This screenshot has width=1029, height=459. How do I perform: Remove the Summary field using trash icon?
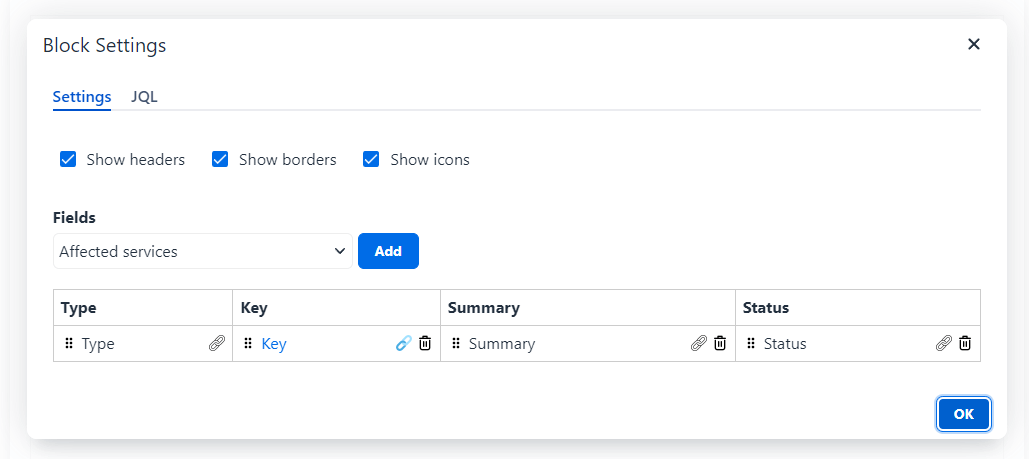[720, 343]
